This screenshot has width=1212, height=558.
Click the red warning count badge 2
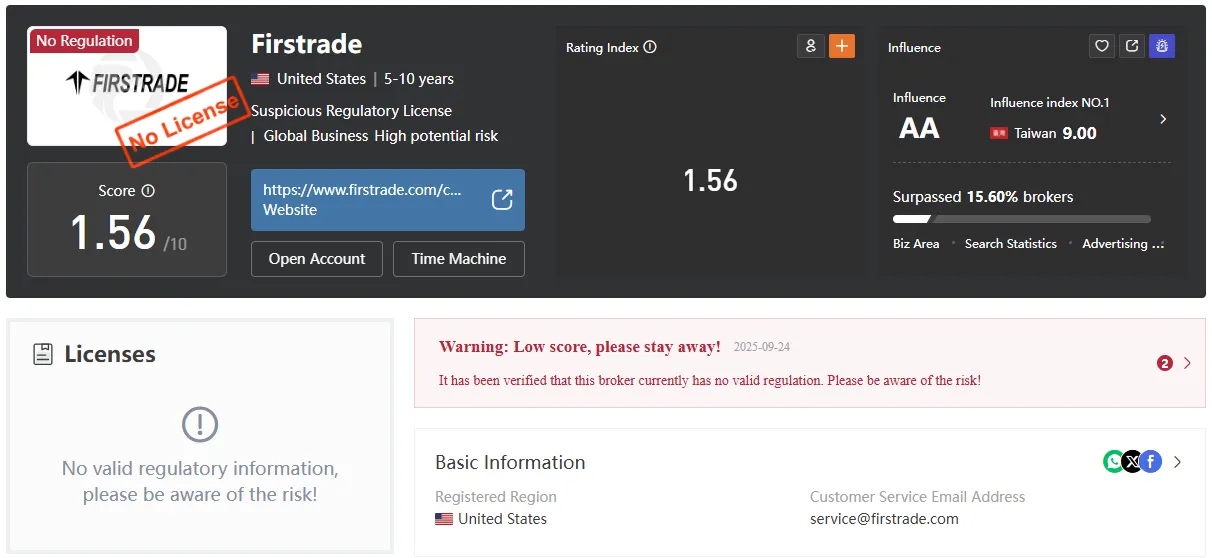[1164, 363]
